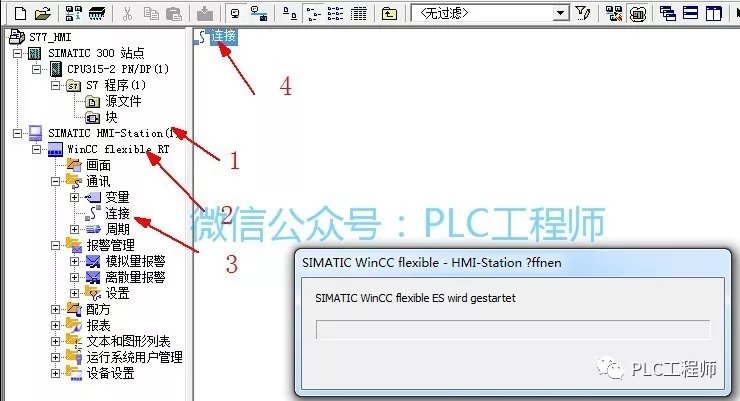Open the 无过滤 filter dropdown

pos(560,13)
